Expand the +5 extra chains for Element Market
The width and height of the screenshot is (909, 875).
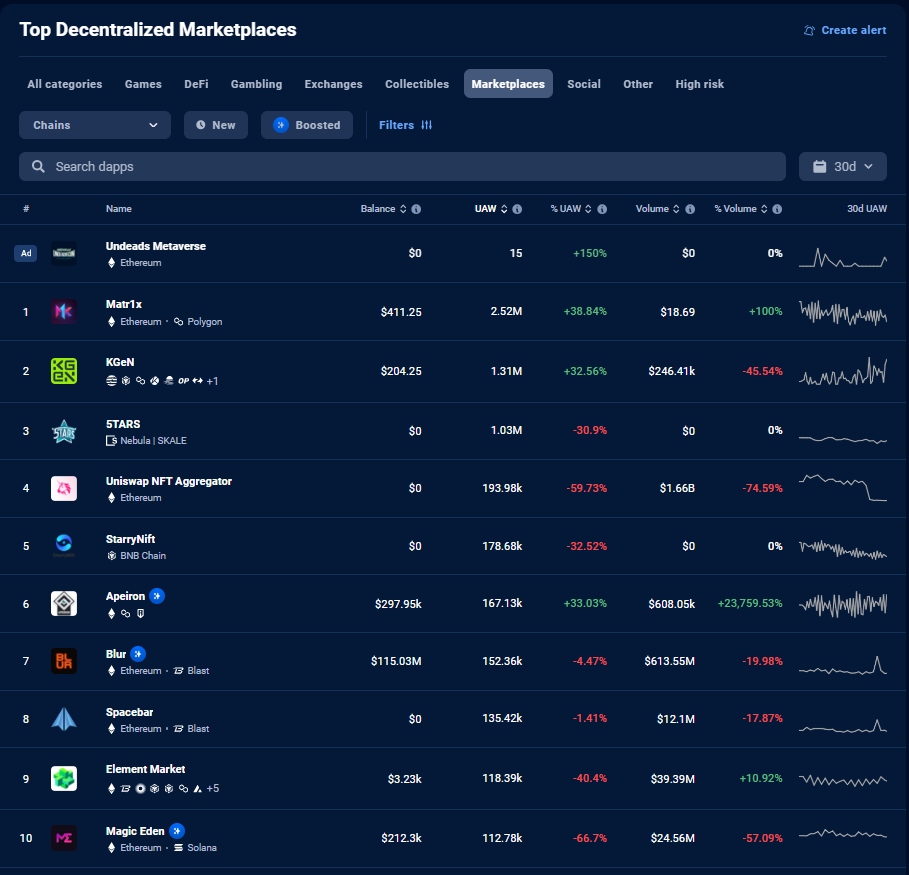click(213, 789)
